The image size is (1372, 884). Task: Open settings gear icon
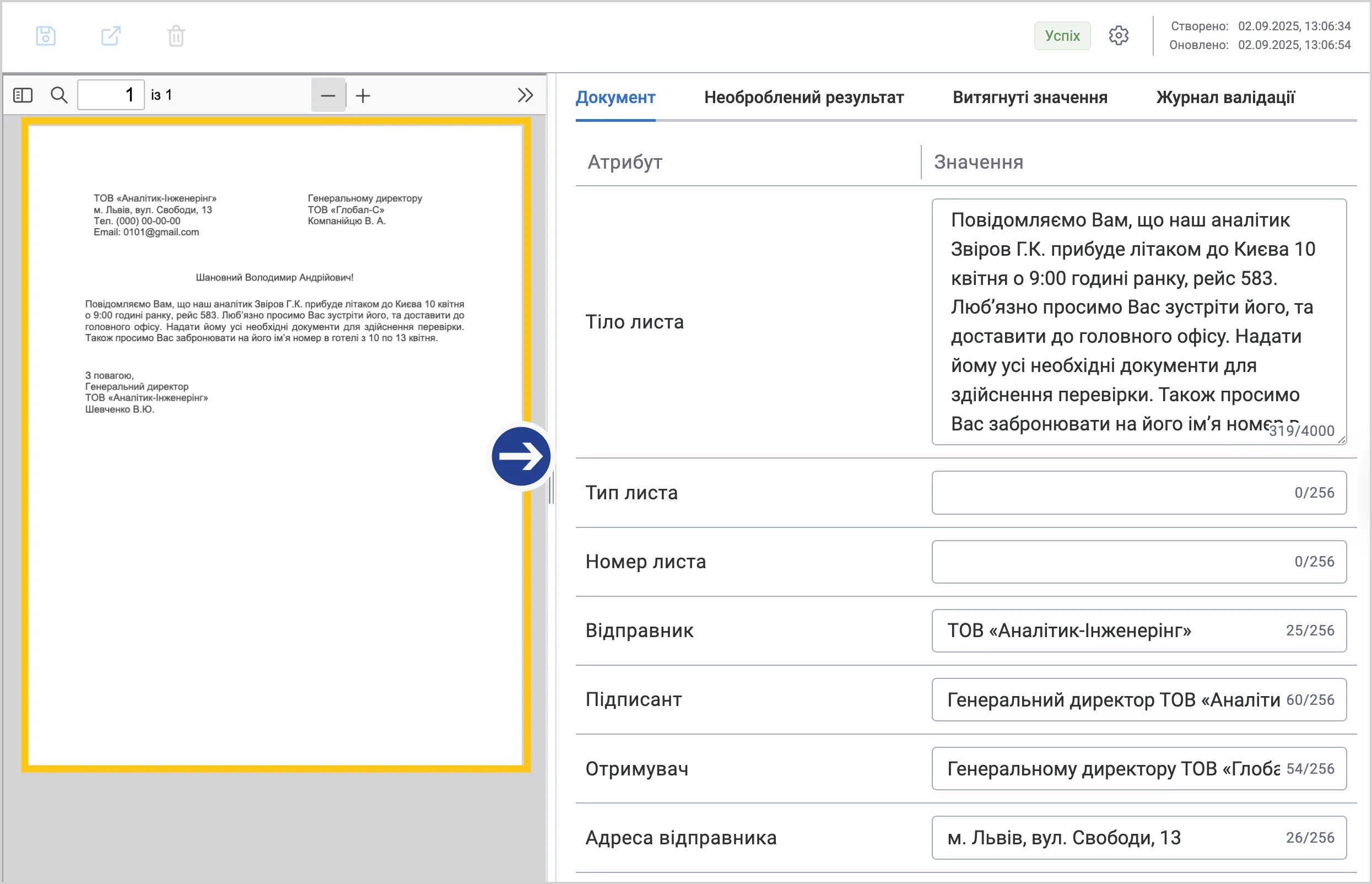[1119, 36]
